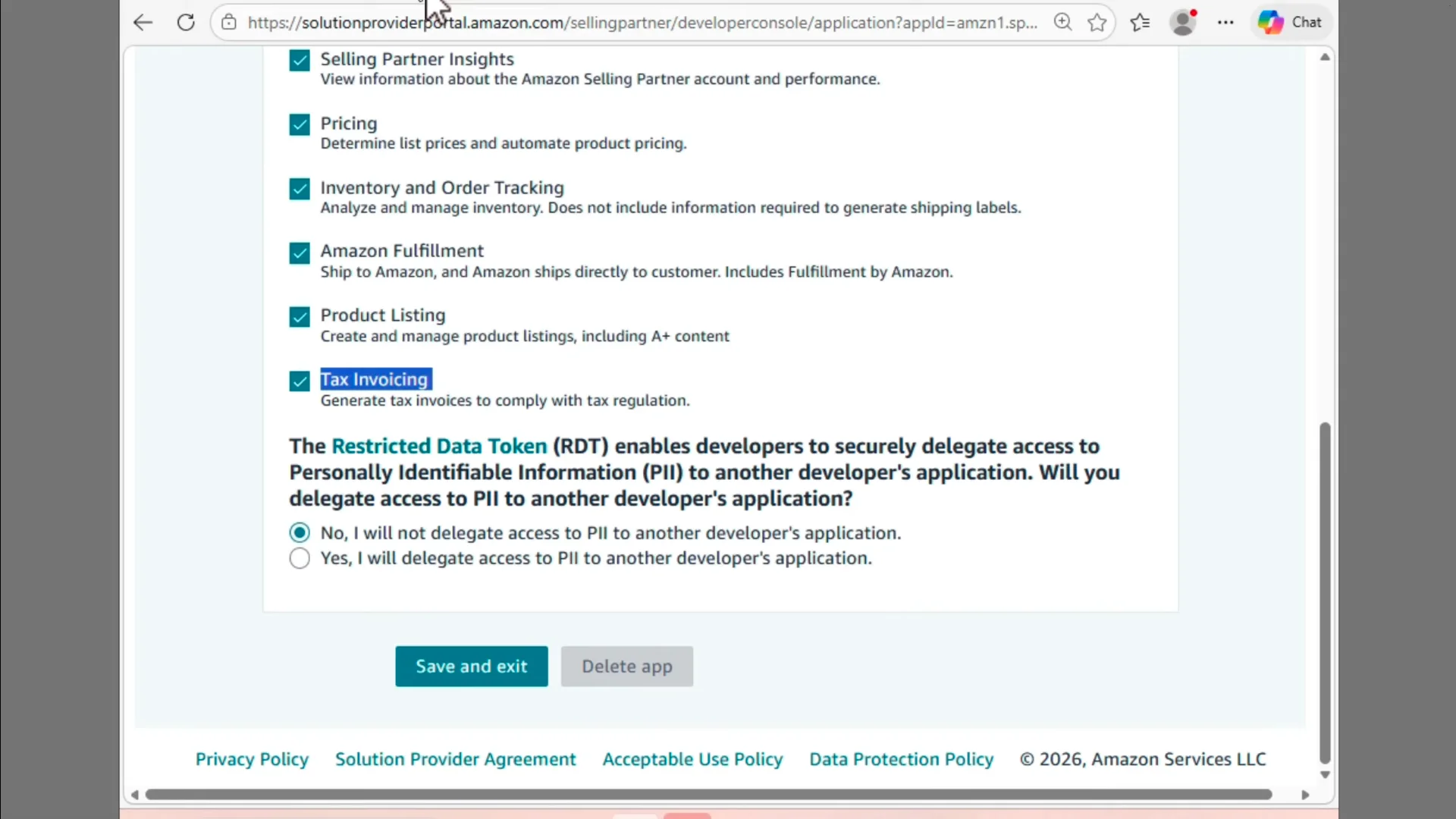The image size is (1456, 819).
Task: Click the Pricing role label
Action: [349, 124]
